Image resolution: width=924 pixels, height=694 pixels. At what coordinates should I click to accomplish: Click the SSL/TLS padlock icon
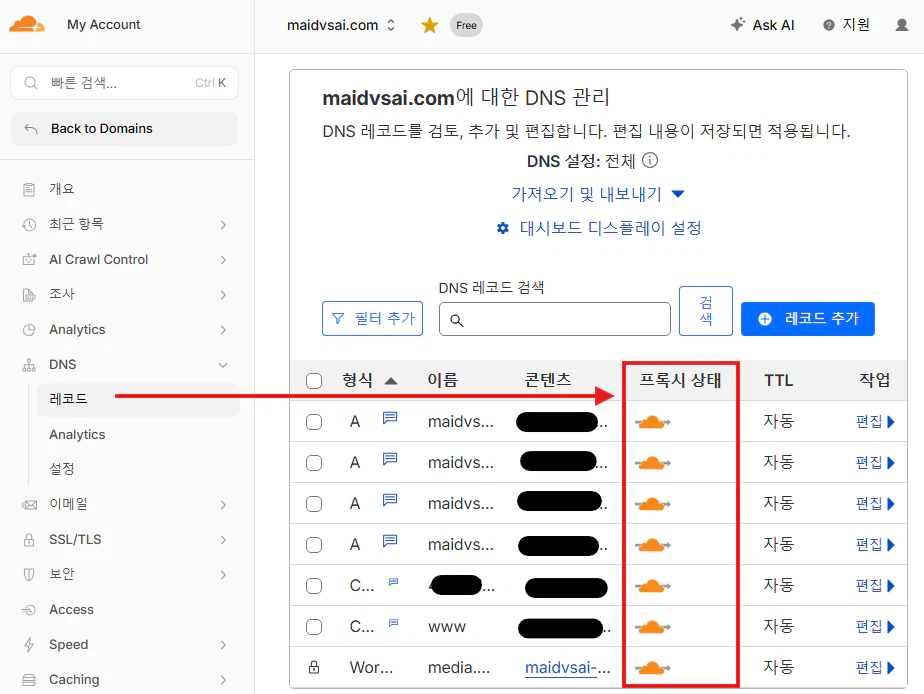(x=29, y=540)
